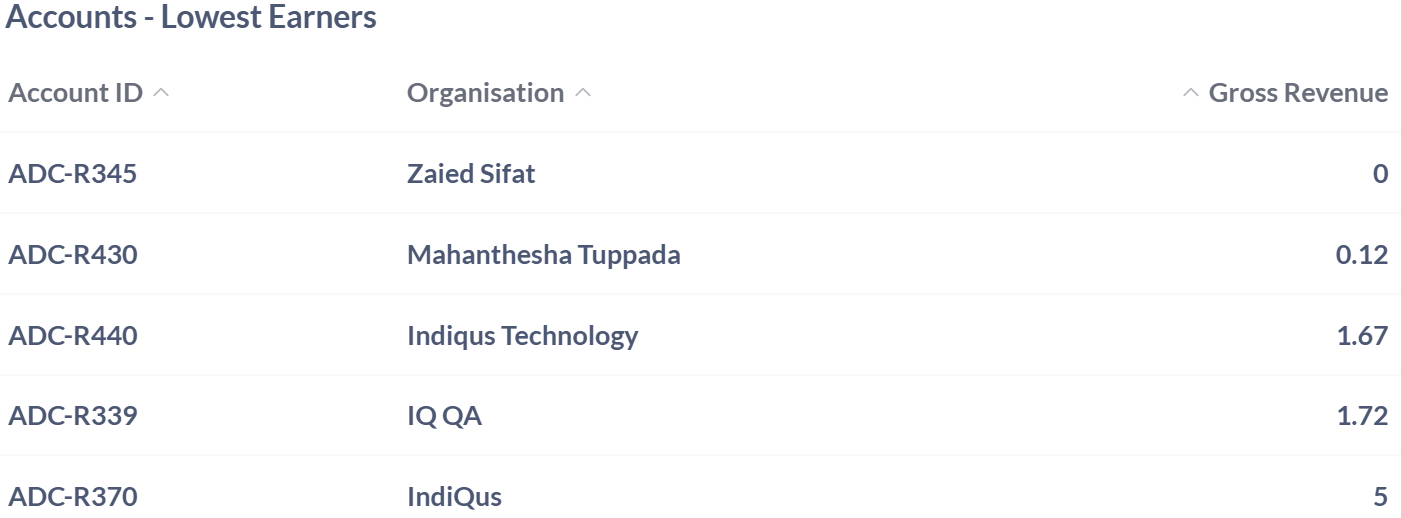
Task: Sort table by Gross Revenue header
Action: click(x=1298, y=93)
